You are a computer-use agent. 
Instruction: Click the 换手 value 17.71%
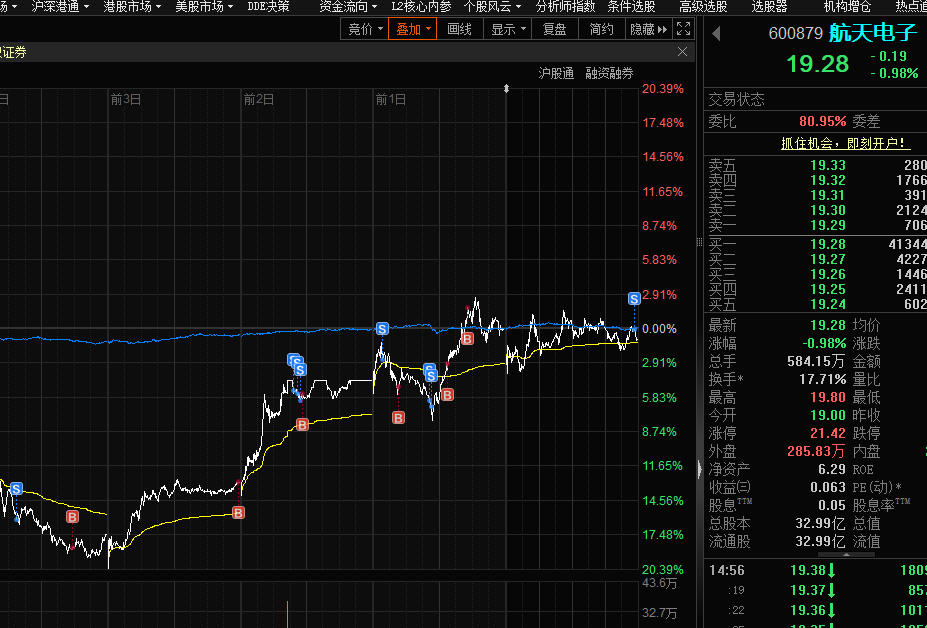pyautogui.click(x=822, y=379)
